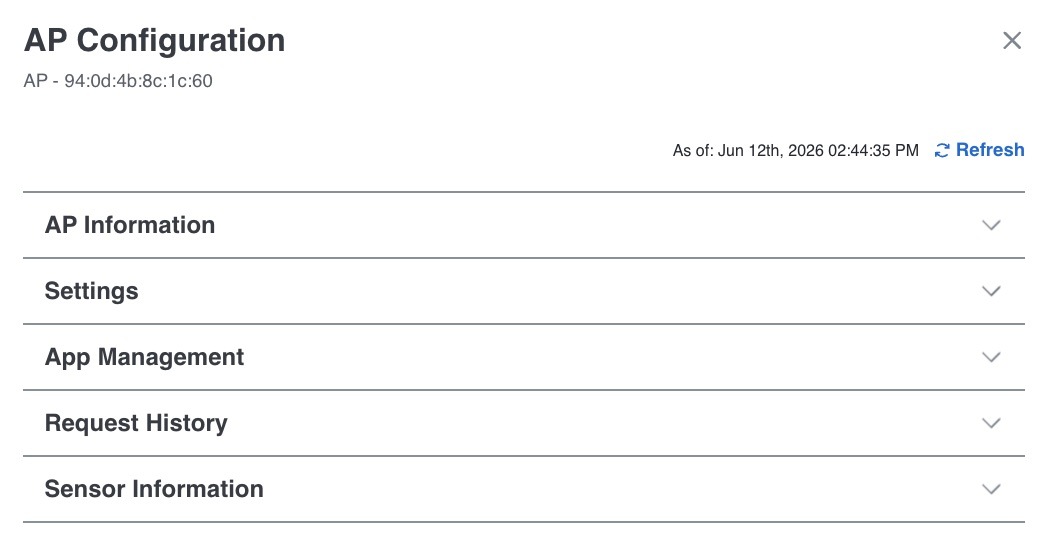Click the date 'Jun 12th, 2026' in timestamp

pyautogui.click(x=770, y=150)
